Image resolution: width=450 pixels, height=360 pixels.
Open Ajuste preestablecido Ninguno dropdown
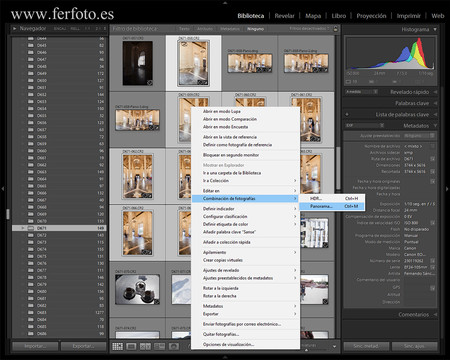(x=419, y=136)
